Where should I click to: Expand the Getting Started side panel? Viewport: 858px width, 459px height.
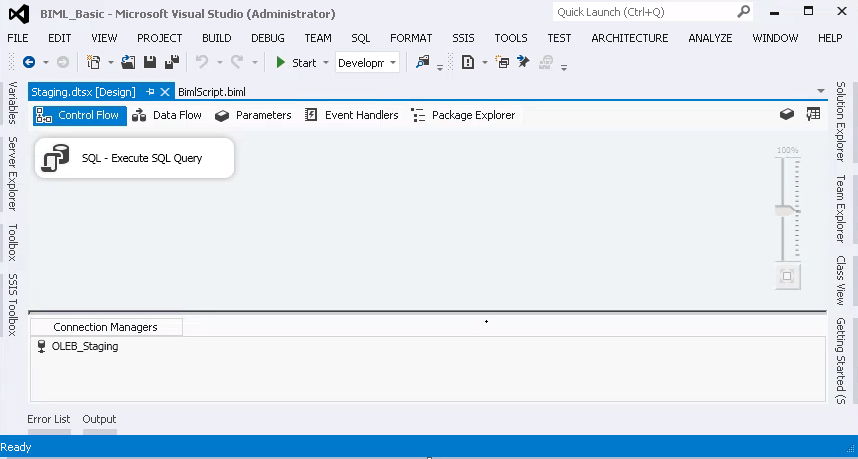pos(840,361)
